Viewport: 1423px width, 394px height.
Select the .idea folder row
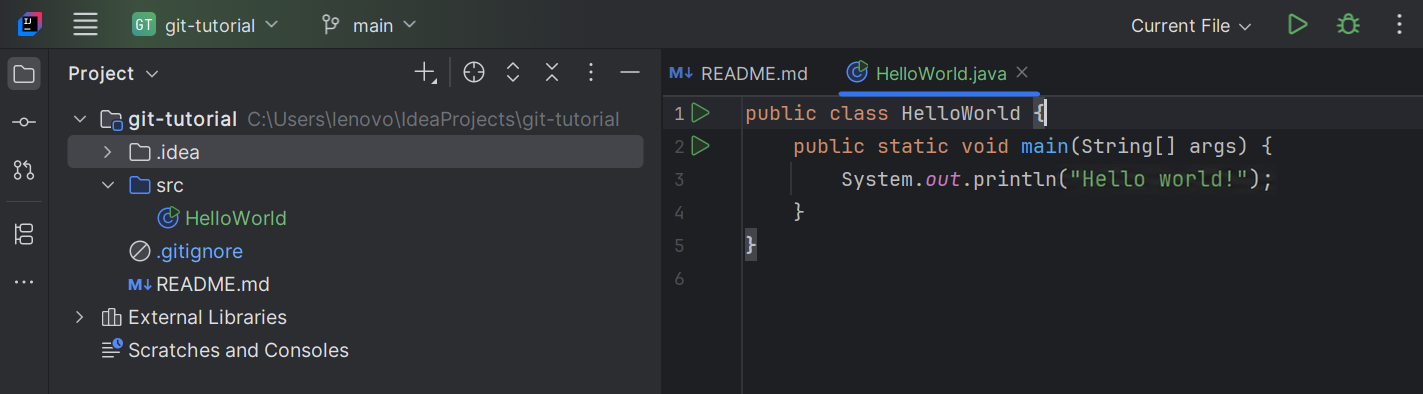coord(355,153)
